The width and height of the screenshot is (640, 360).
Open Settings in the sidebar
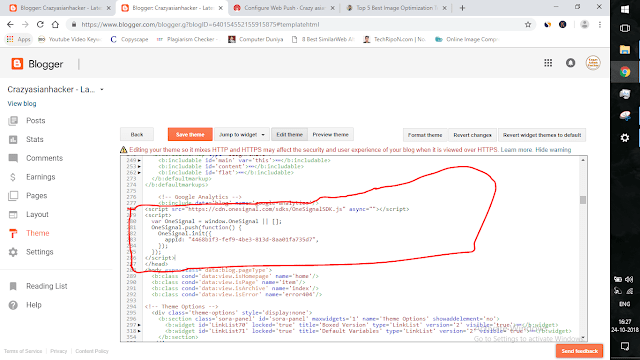tap(40, 252)
